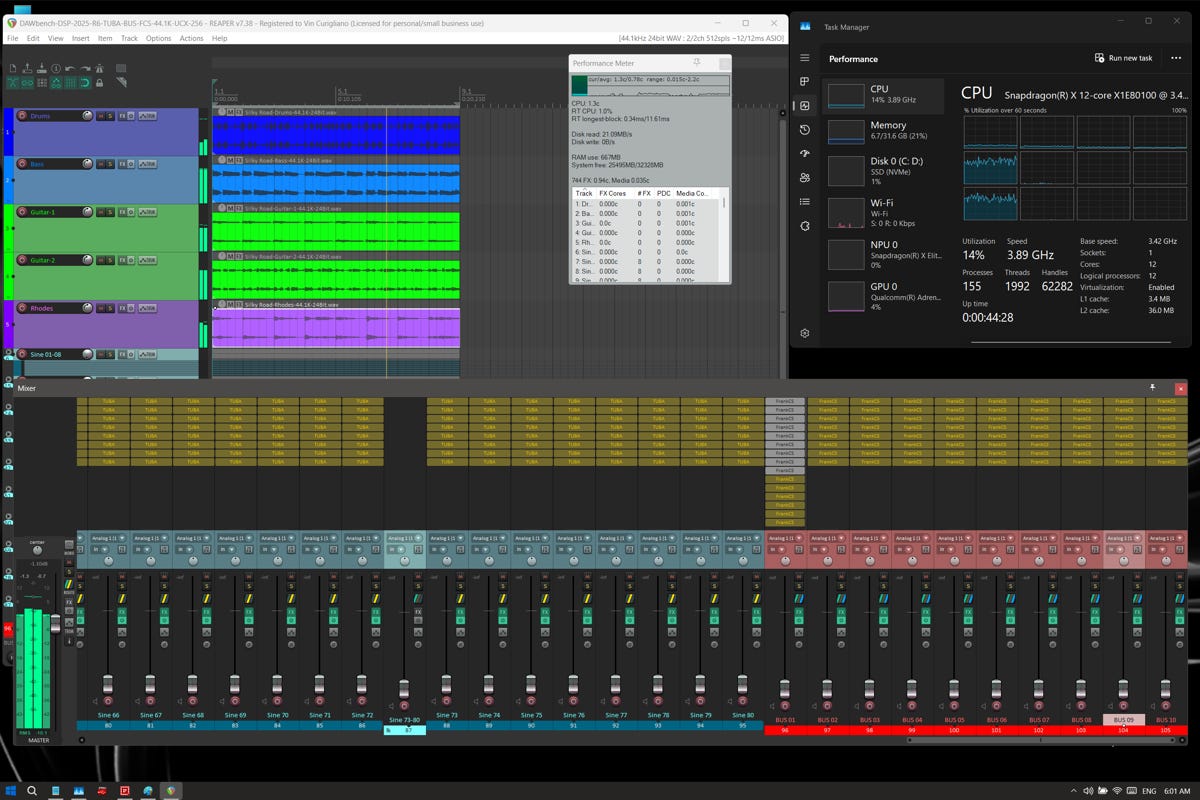Open Task Manager settings gear
The width and height of the screenshot is (1200, 800).
[805, 333]
